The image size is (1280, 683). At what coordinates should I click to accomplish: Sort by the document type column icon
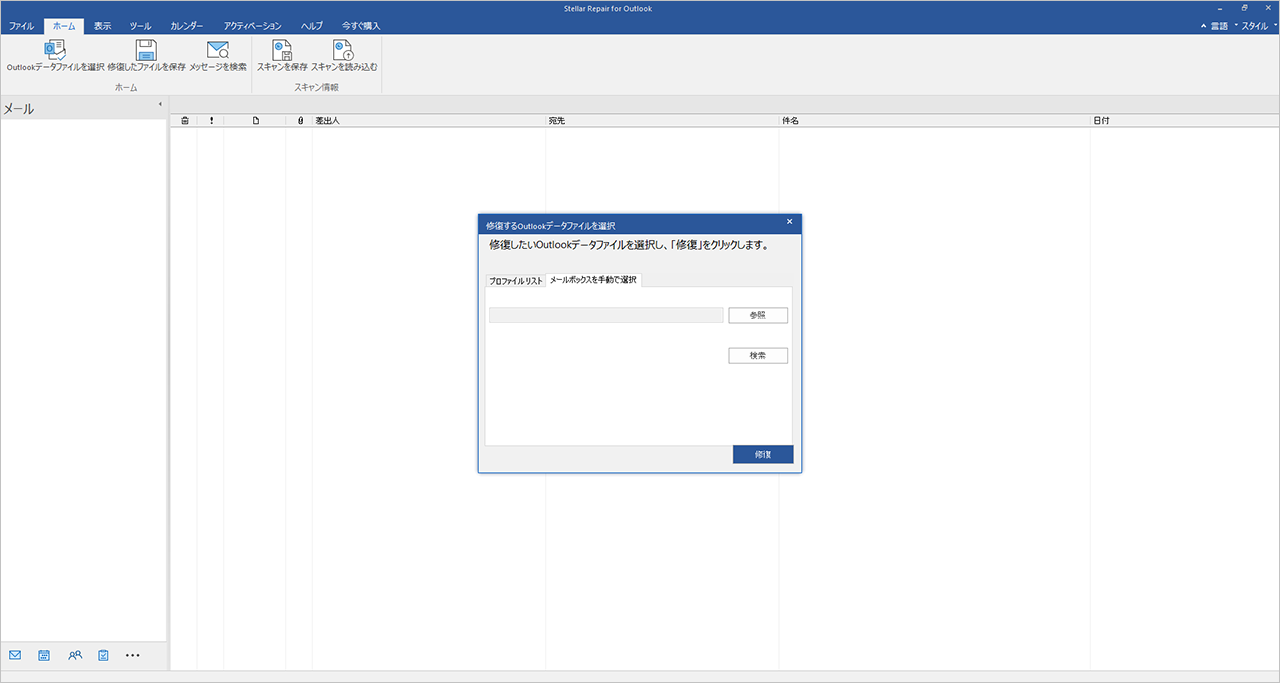pos(255,120)
